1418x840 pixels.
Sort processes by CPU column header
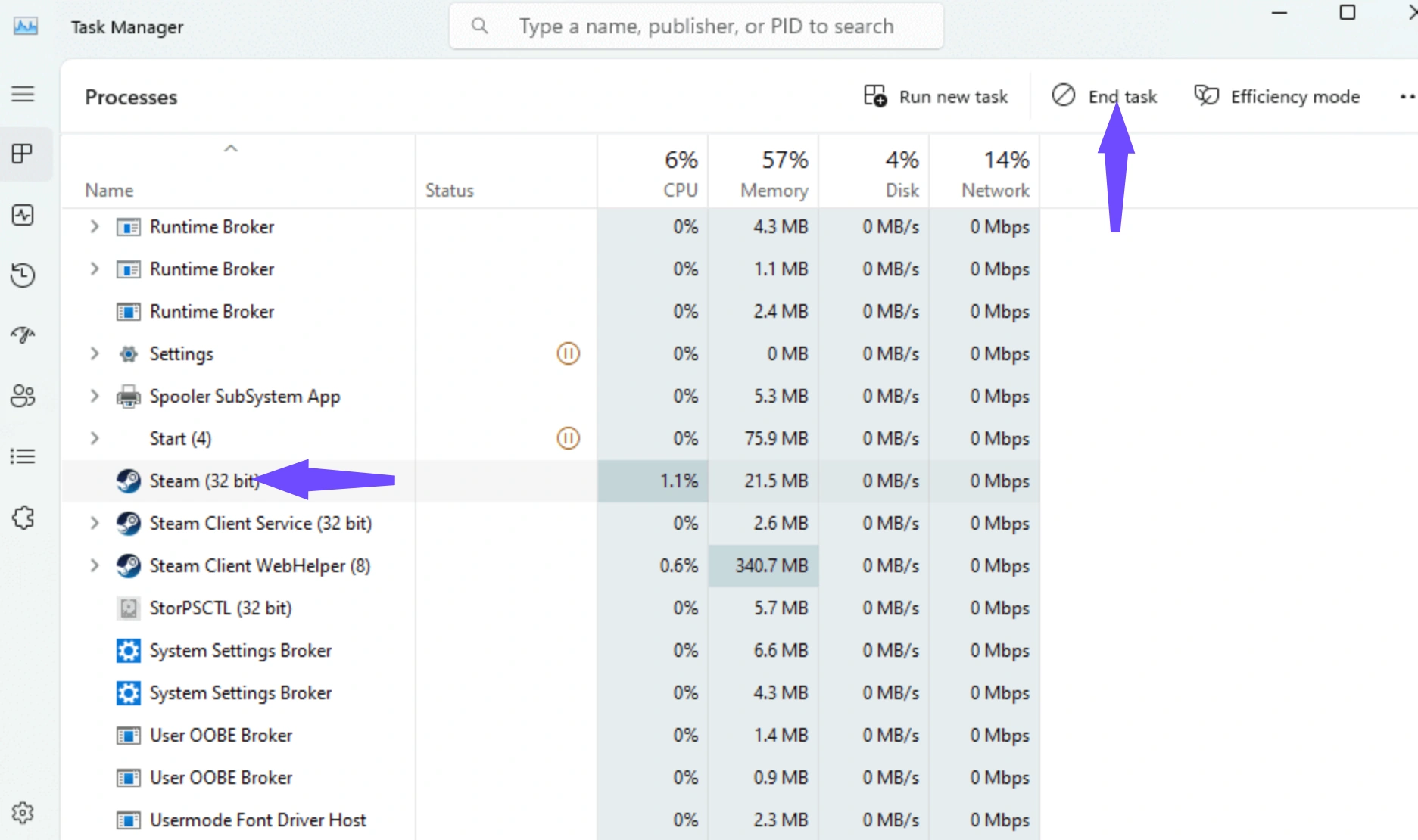tap(653, 173)
